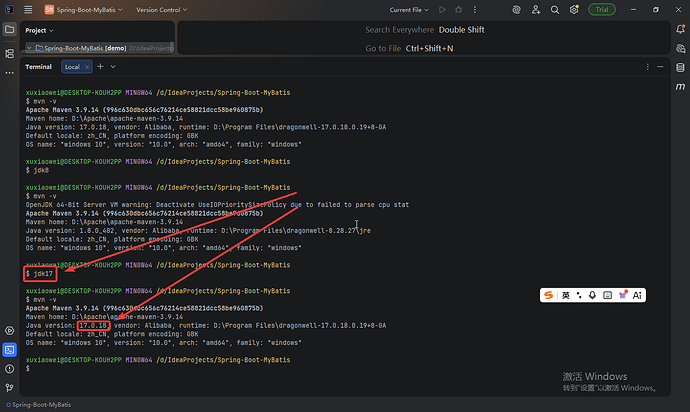690x412 pixels.
Task: Open the terminal shell type dropdown arrow
Action: click(113, 66)
